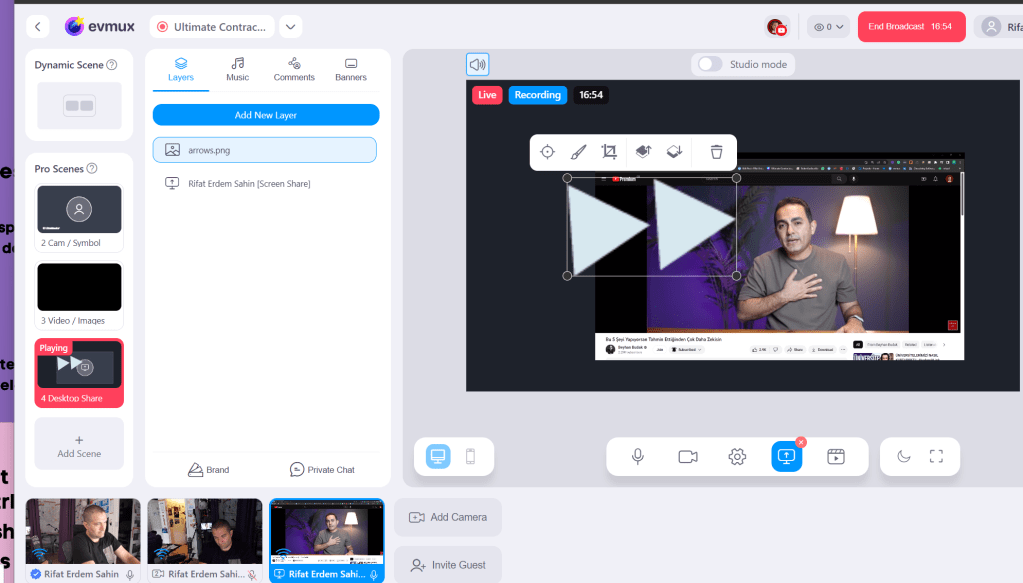Viewport: 1023px width, 583px height.
Task: Click Add New Layer button
Action: click(x=266, y=115)
